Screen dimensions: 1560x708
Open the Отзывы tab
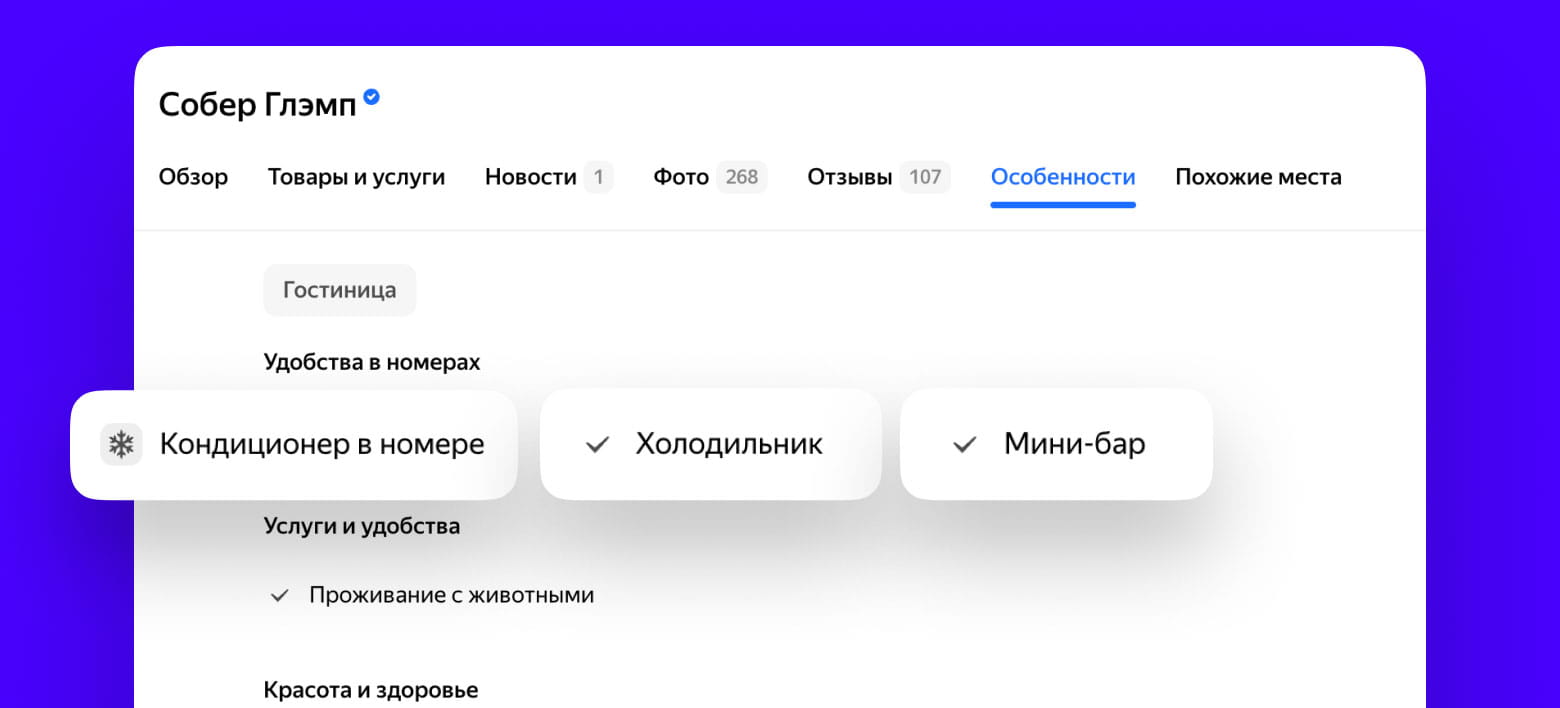(849, 177)
